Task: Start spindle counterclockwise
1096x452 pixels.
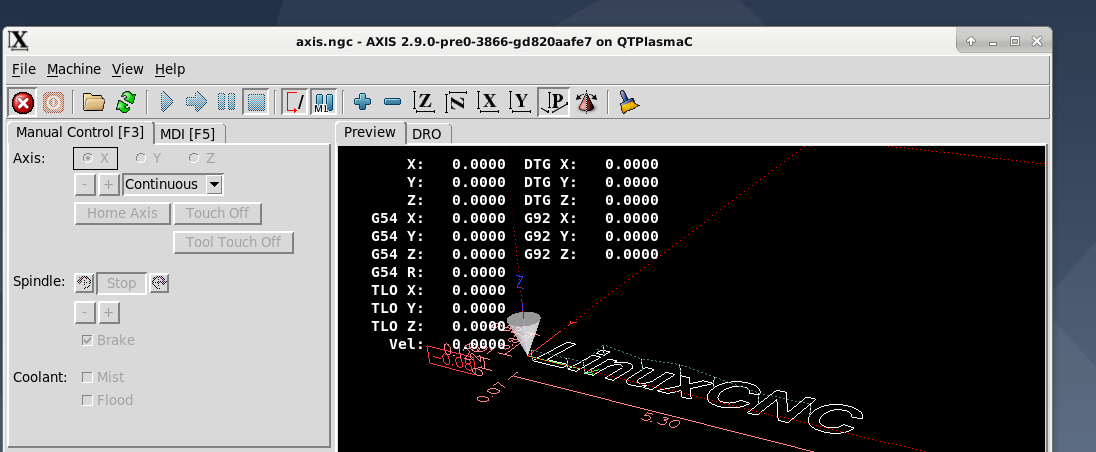Action: [85, 283]
